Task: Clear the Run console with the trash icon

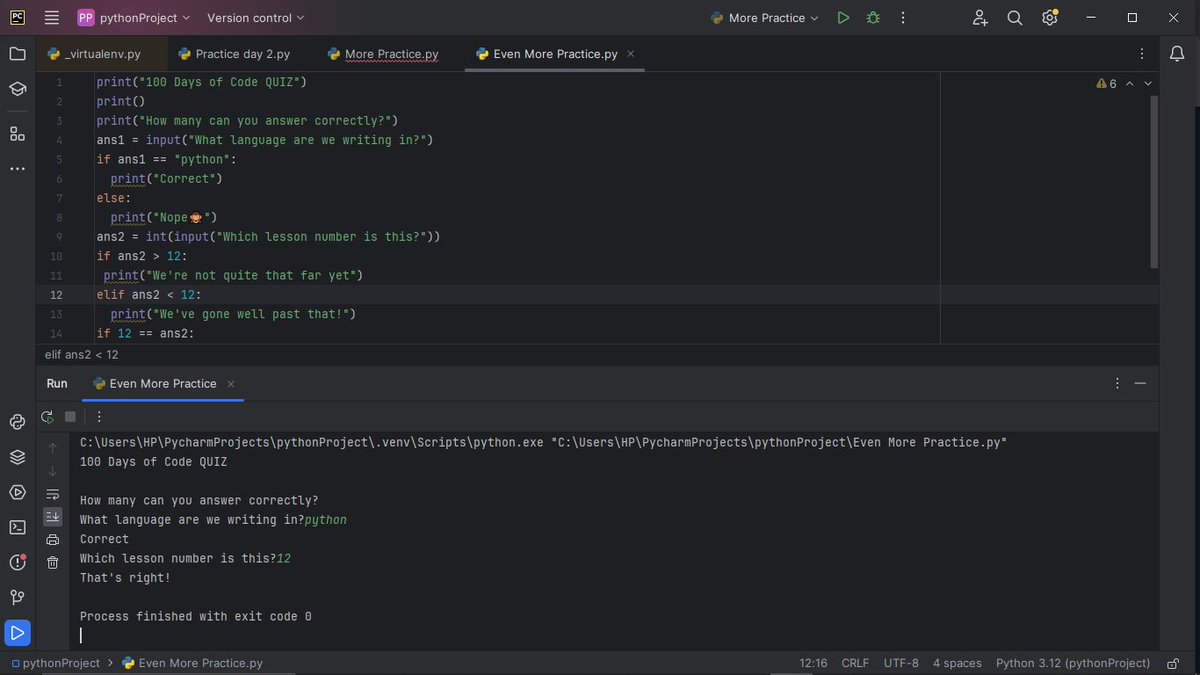Action: pos(52,562)
